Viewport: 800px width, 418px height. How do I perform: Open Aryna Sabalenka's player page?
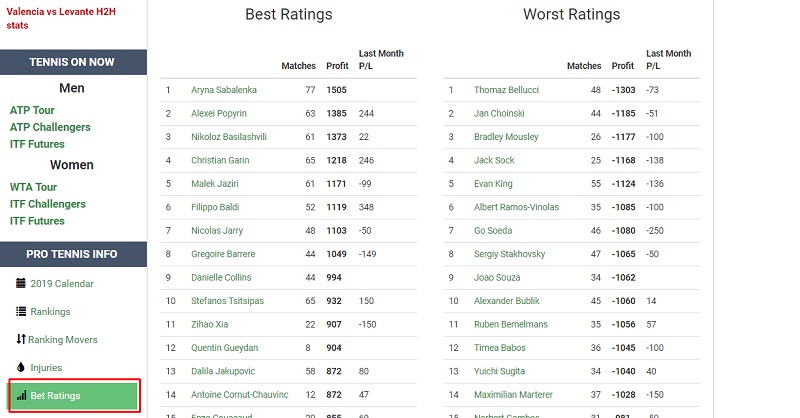coord(224,90)
